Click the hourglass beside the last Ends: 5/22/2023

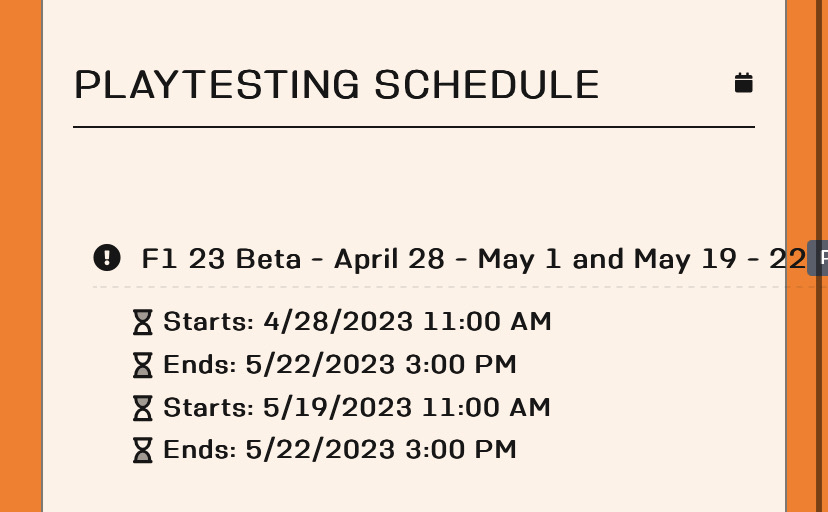(x=144, y=451)
